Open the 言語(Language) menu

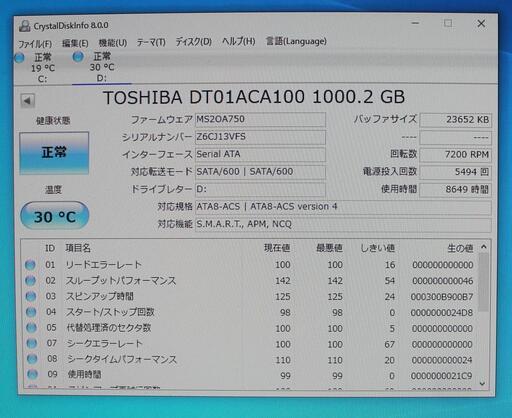(x=296, y=41)
